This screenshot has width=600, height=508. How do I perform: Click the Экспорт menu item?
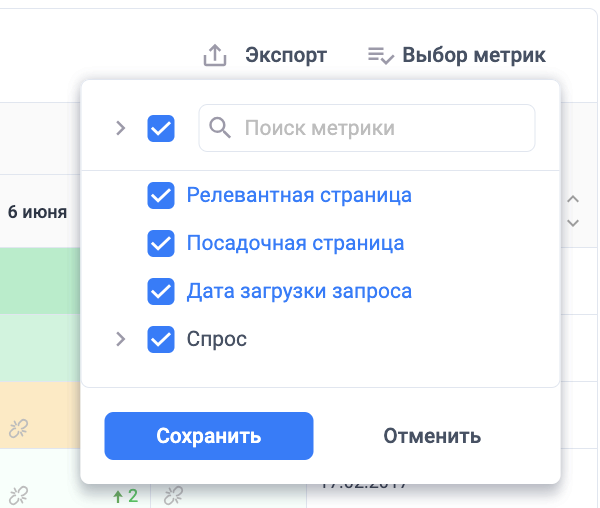click(x=286, y=55)
